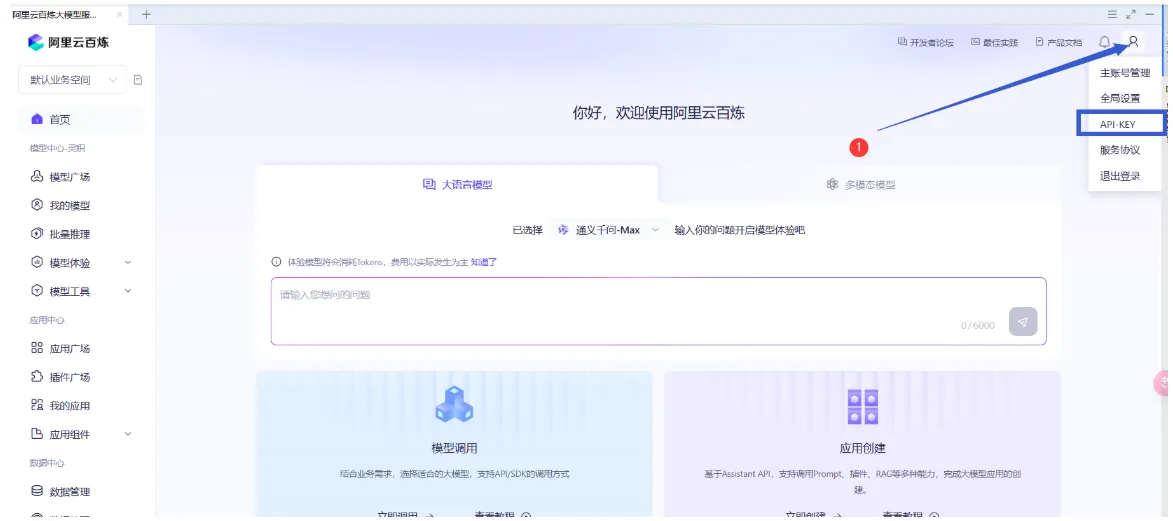This screenshot has width=1173, height=521.
Task: Select API-KEY in the user menu
Action: coord(1120,124)
